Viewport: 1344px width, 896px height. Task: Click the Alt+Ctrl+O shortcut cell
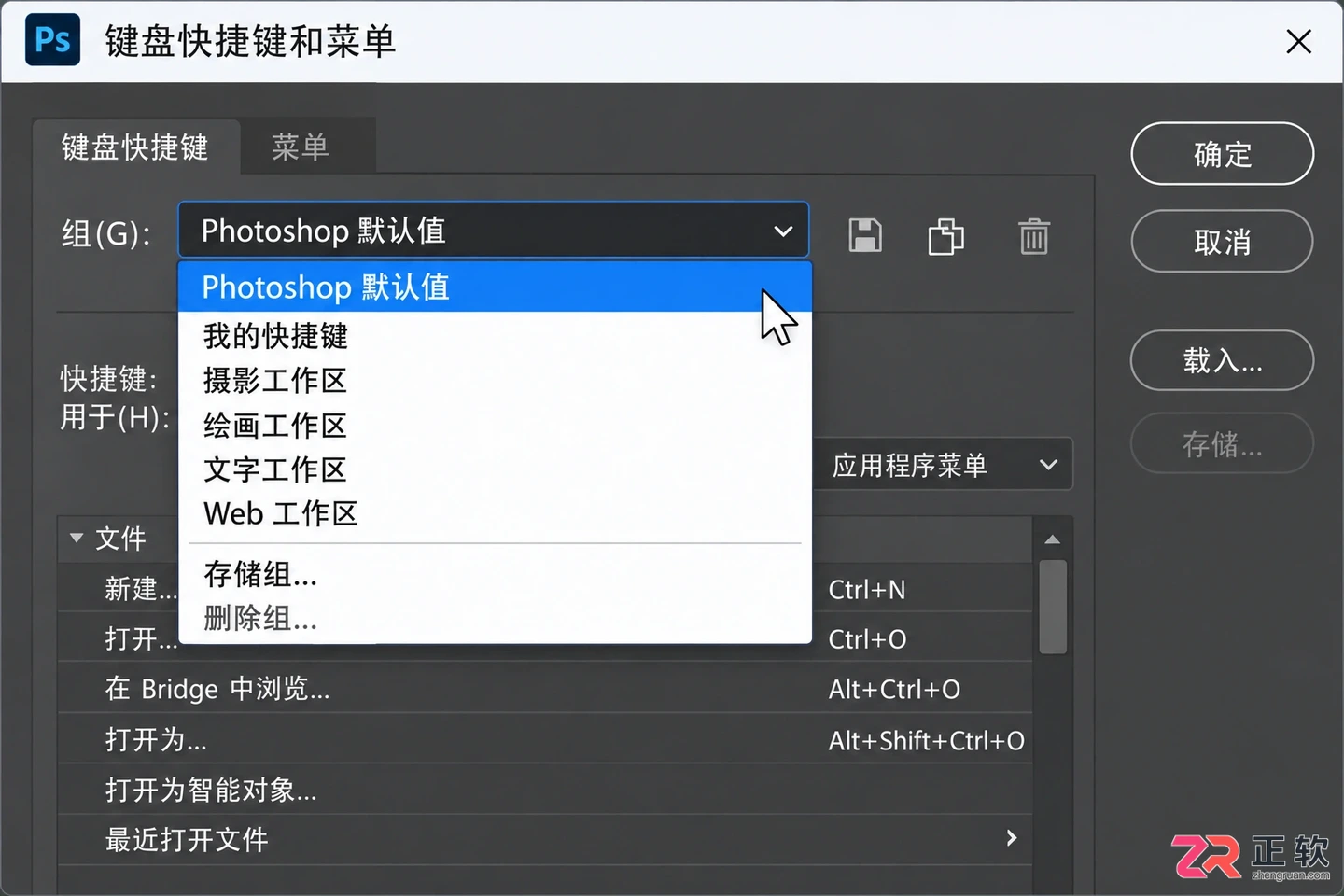[x=894, y=689]
